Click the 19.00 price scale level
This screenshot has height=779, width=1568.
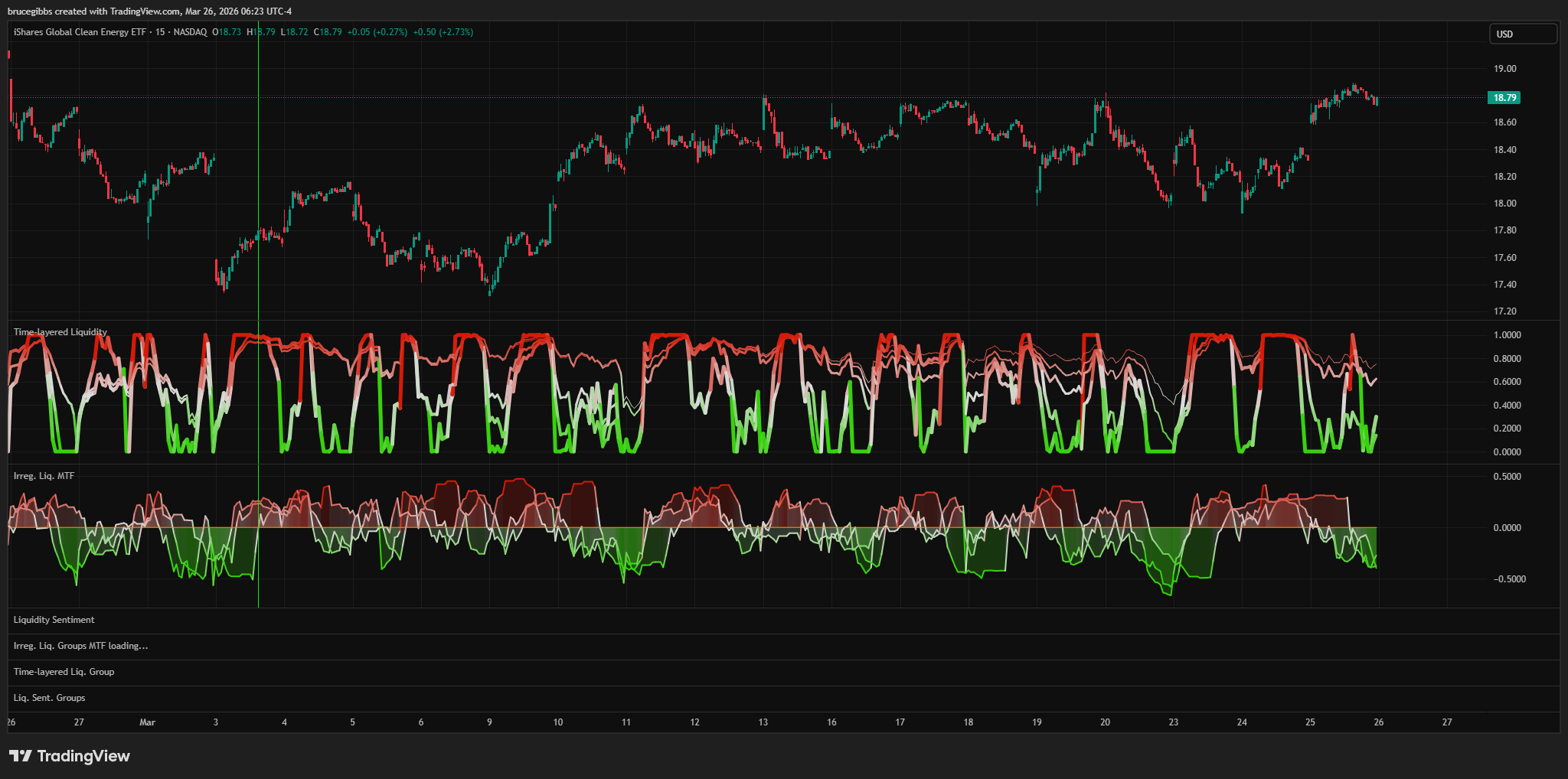point(1504,69)
